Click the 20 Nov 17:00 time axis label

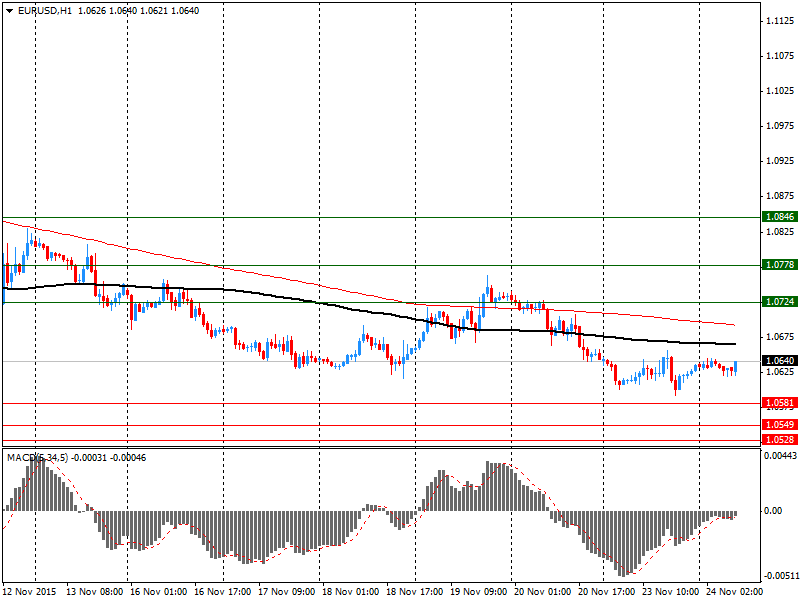606,592
